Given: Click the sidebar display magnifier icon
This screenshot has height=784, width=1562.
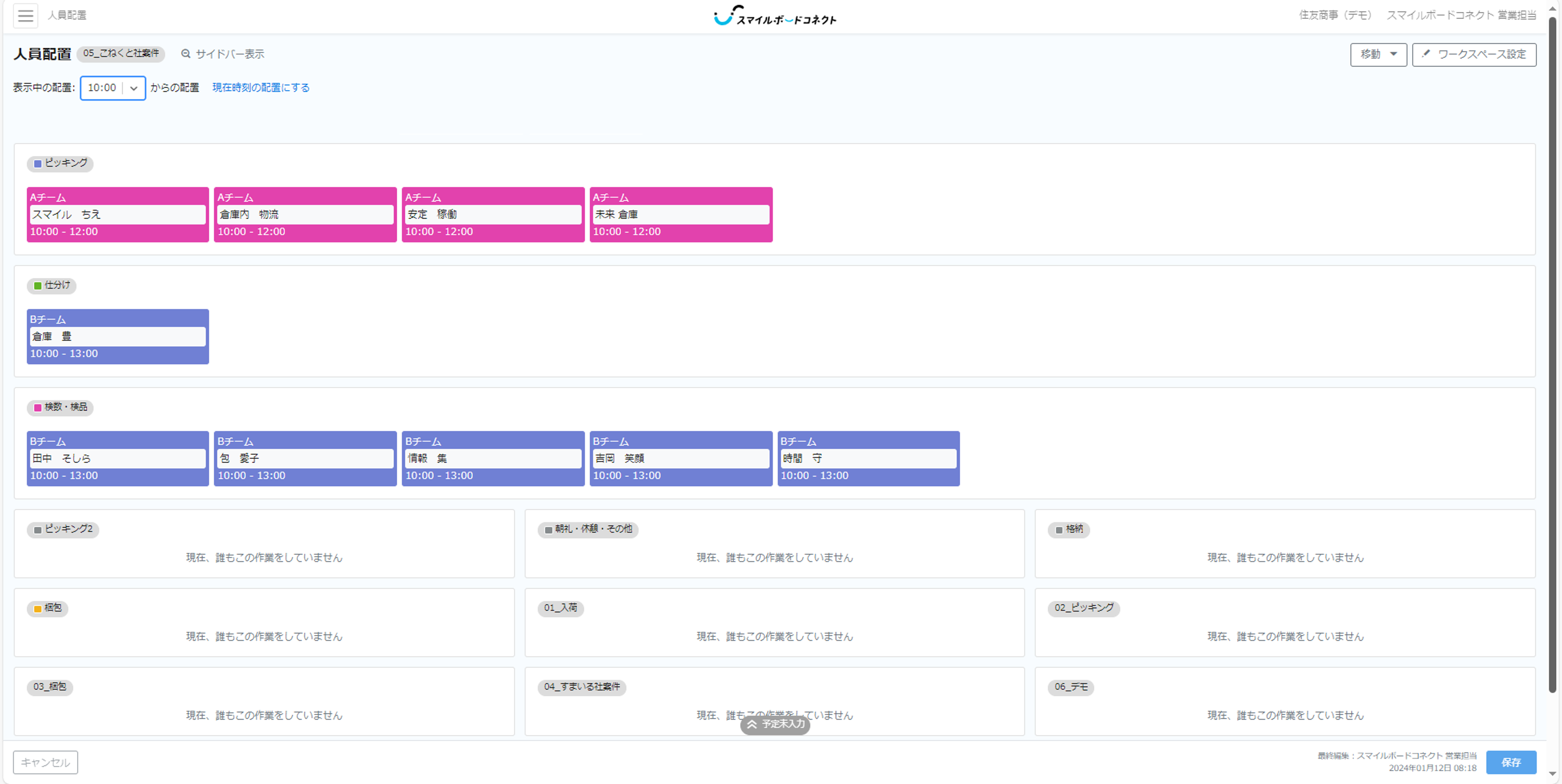Looking at the screenshot, I should (x=186, y=54).
